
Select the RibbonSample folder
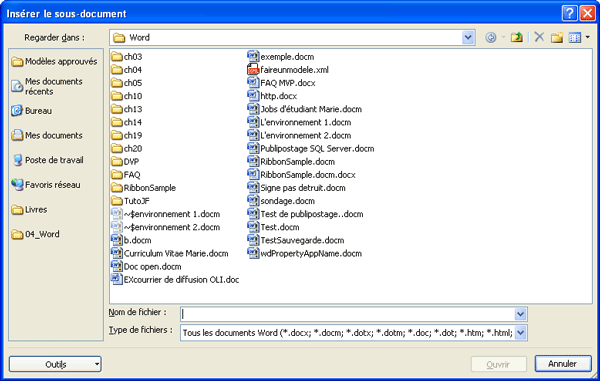tap(143, 188)
